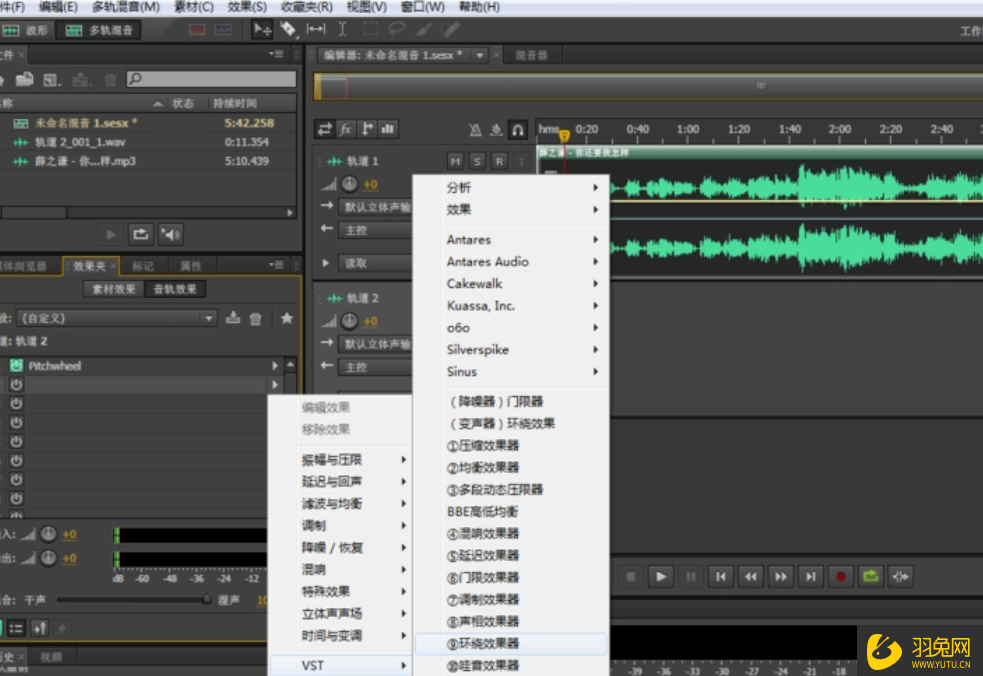This screenshot has height=676, width=983.
Task: Select the Razor tool in the toolbar
Action: coord(290,29)
